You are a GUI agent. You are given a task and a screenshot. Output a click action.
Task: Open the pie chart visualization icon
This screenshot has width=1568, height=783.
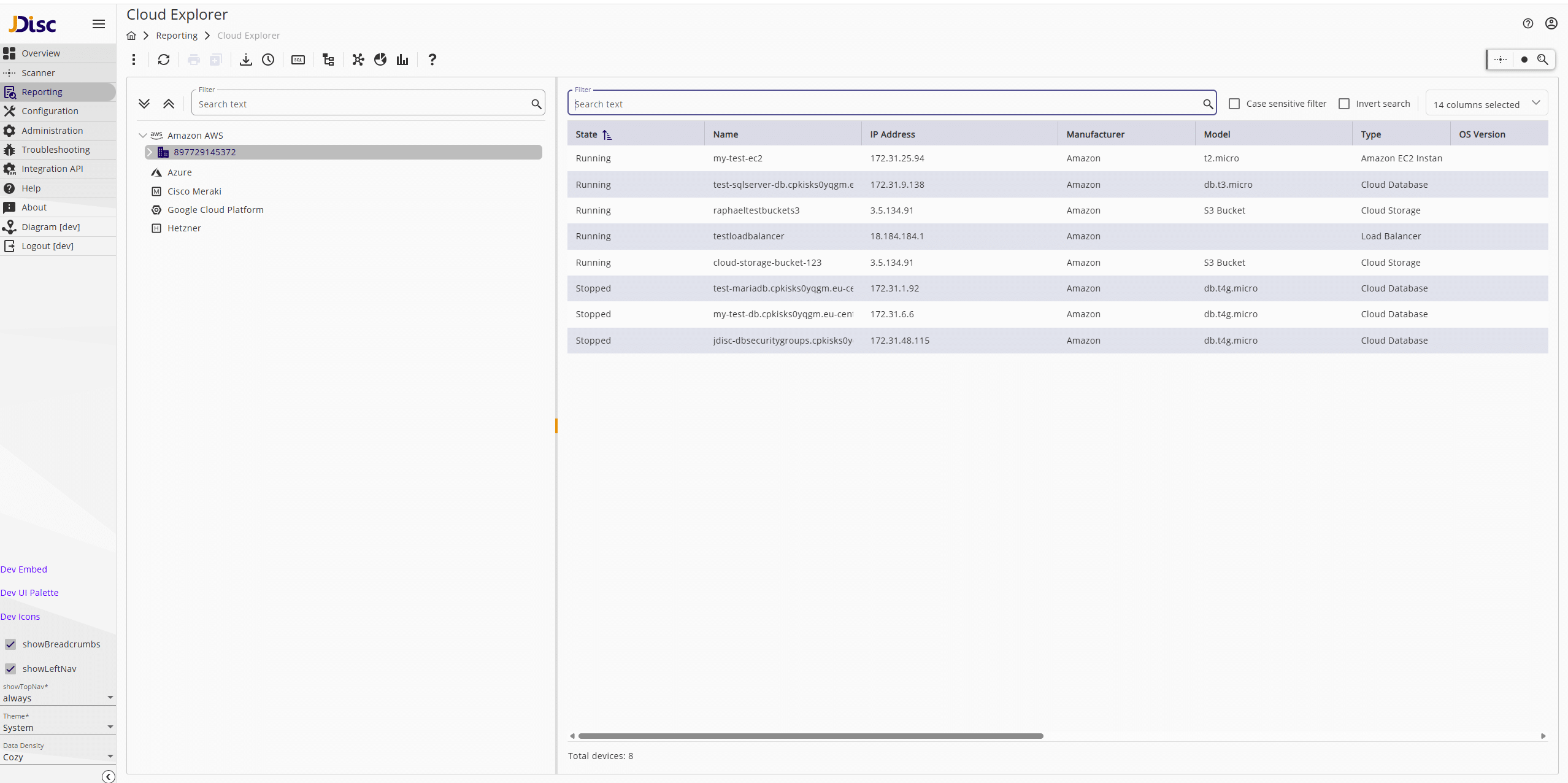[380, 60]
